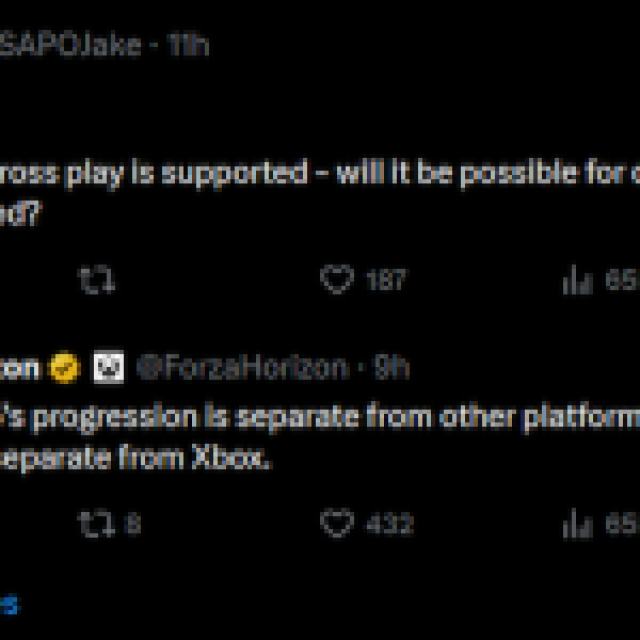
Task: Click the blue link at the bottom left
Action: click(x=8, y=603)
